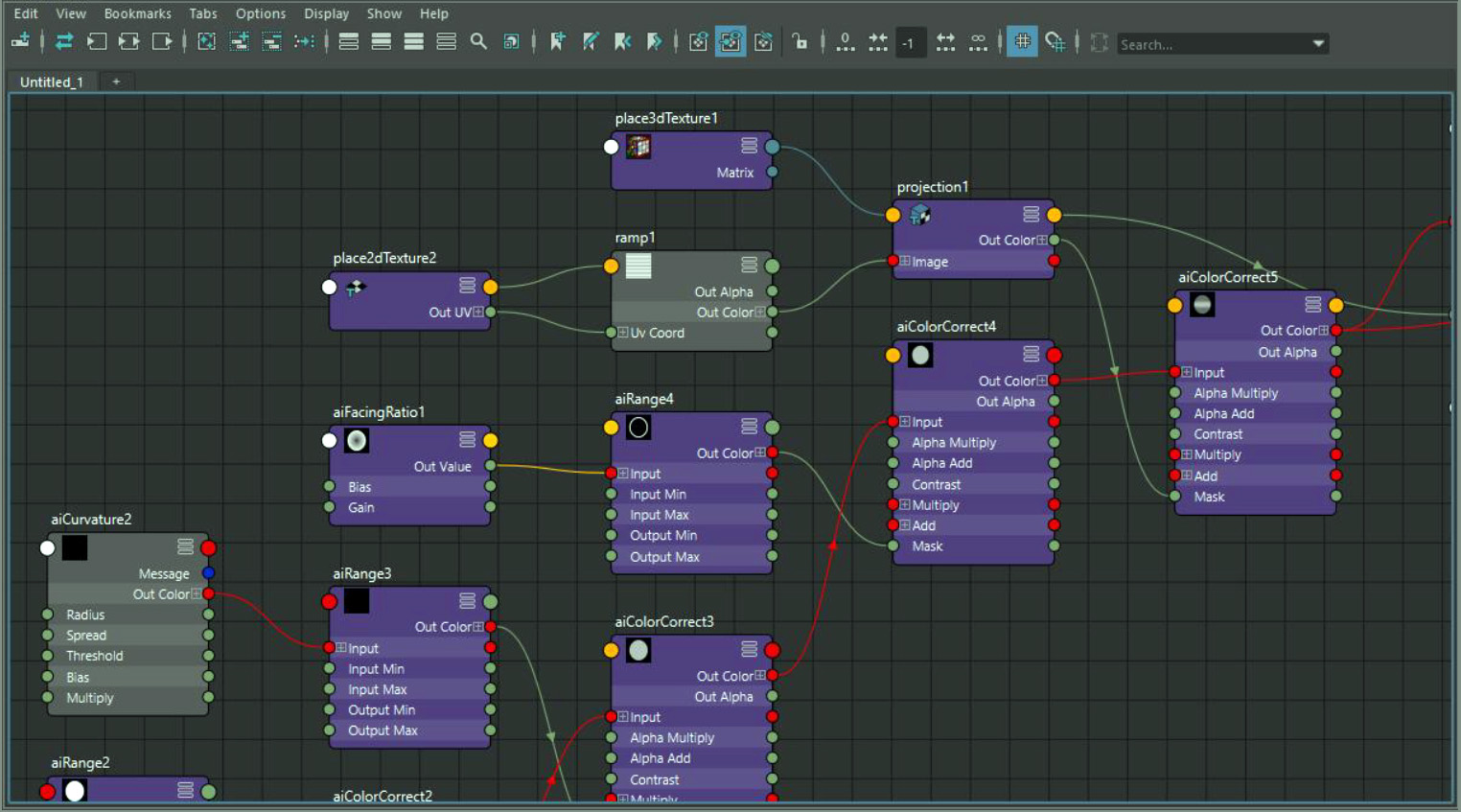Expand Multiply on aiColorCorrect4 node
This screenshot has width=1461, height=812.
click(x=904, y=504)
